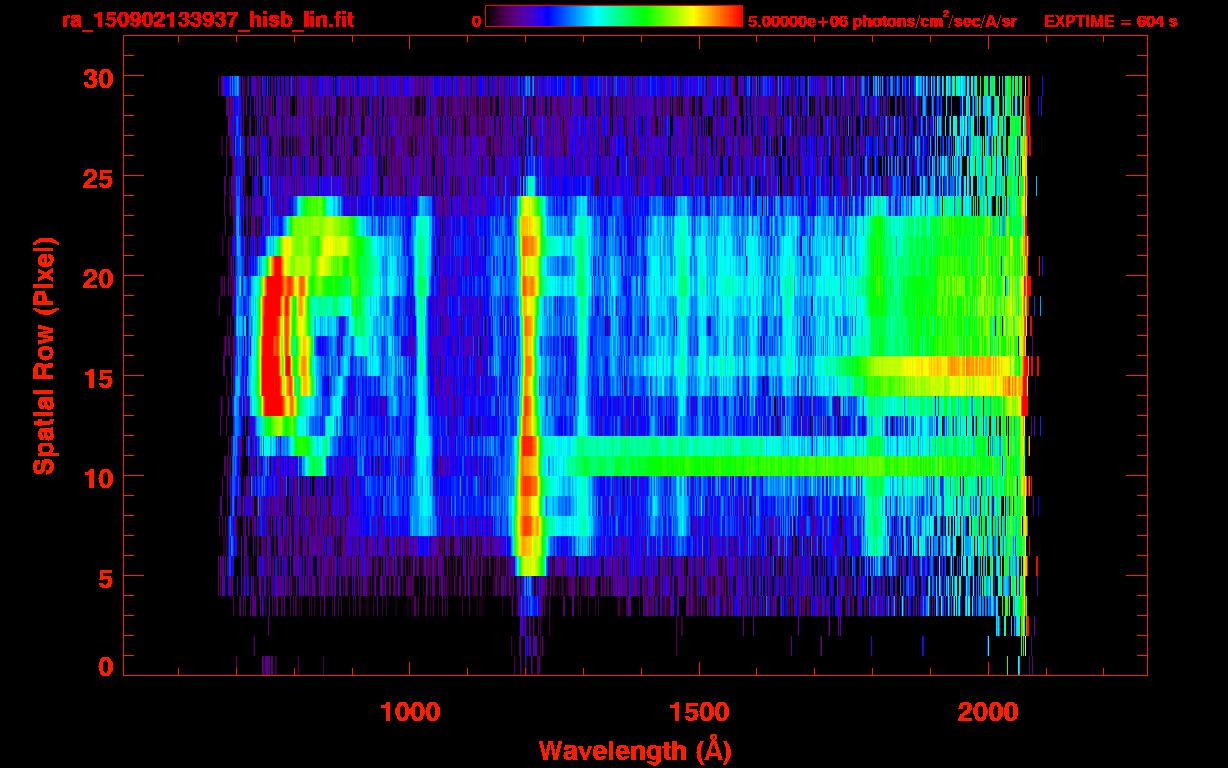The height and width of the screenshot is (768, 1228).
Task: Click the 5.00000e+06 photons units label
Action: (x=882, y=21)
